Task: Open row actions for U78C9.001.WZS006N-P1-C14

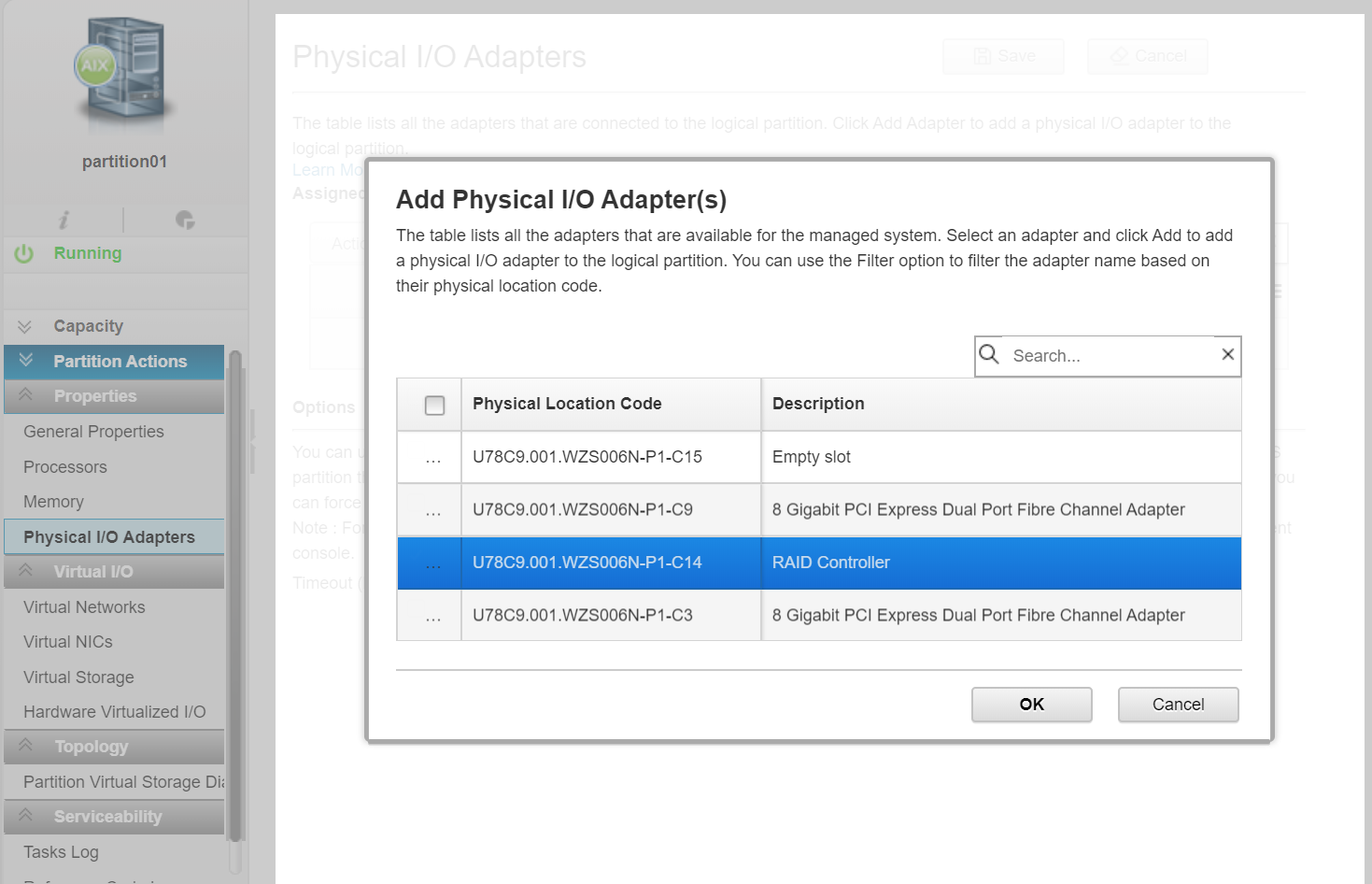Action: pos(433,563)
